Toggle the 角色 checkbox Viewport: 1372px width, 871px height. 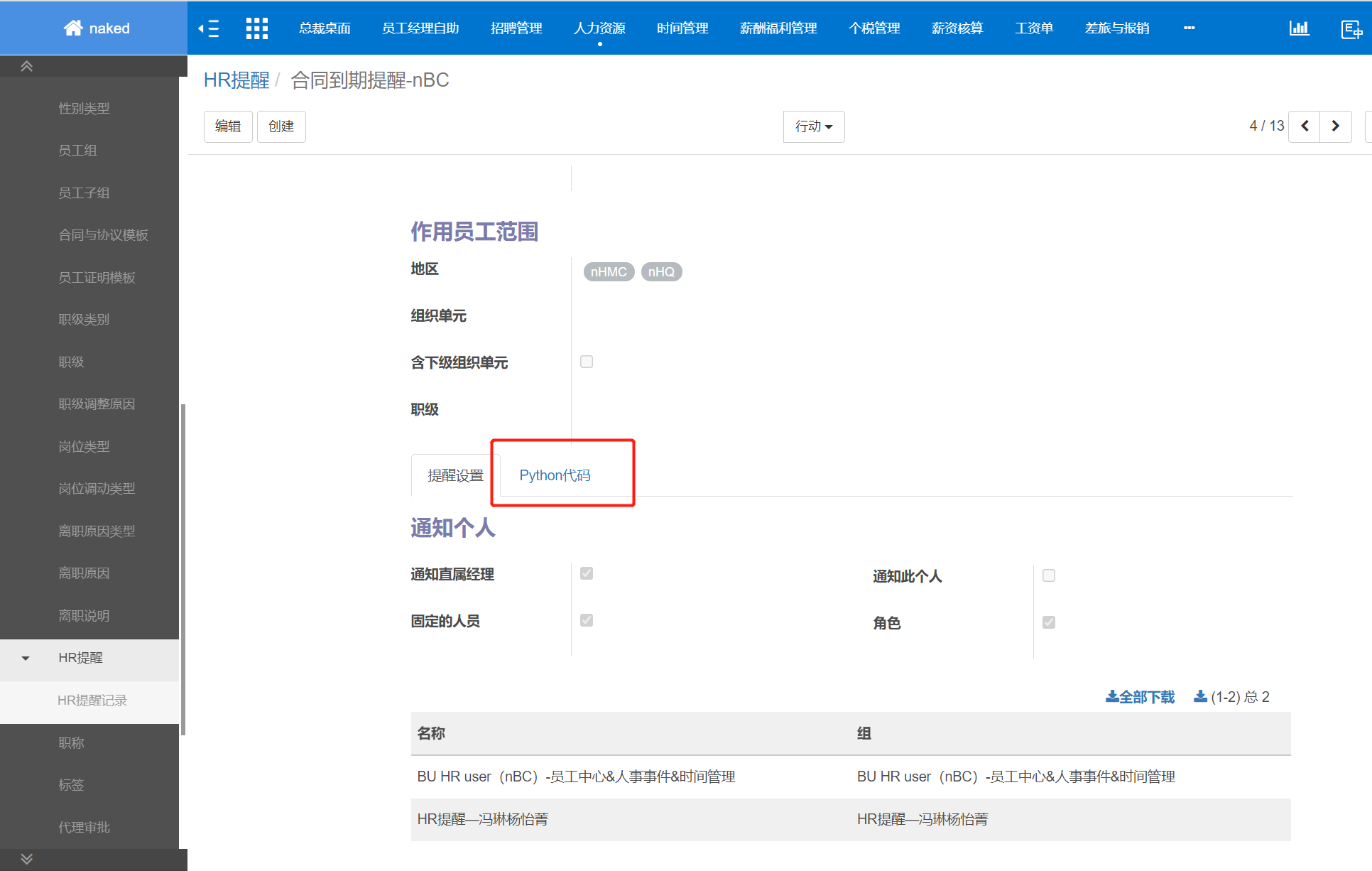(x=1049, y=622)
